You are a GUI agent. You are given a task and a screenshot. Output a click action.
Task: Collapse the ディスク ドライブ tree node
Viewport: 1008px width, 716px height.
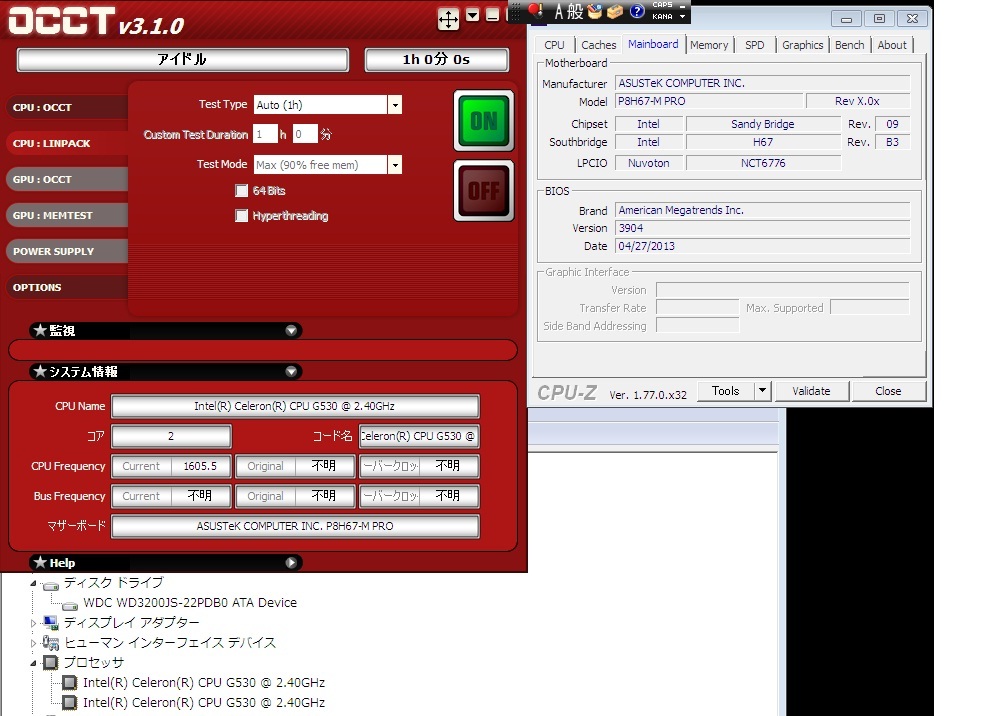(x=33, y=584)
